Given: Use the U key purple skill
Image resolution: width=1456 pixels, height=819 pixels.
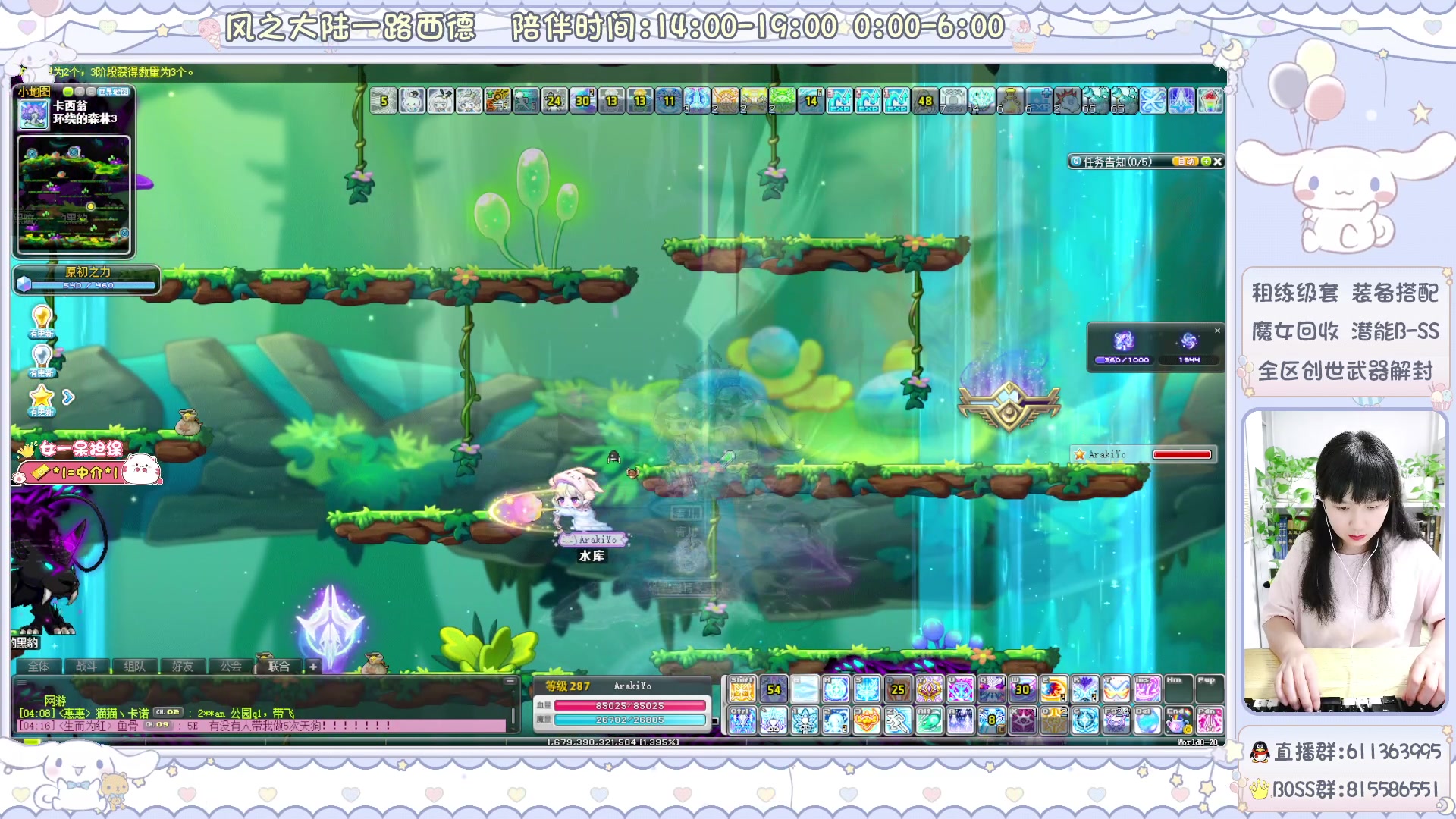Looking at the screenshot, I should tap(960, 689).
